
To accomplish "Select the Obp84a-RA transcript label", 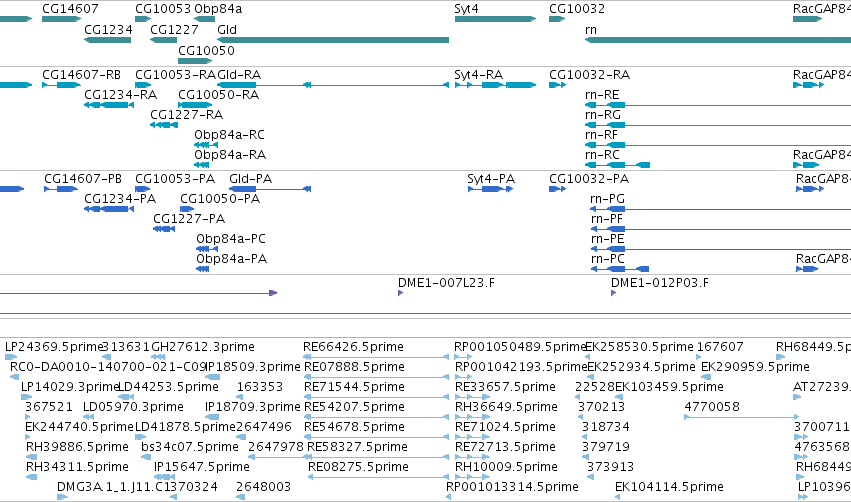I will point(230,155).
